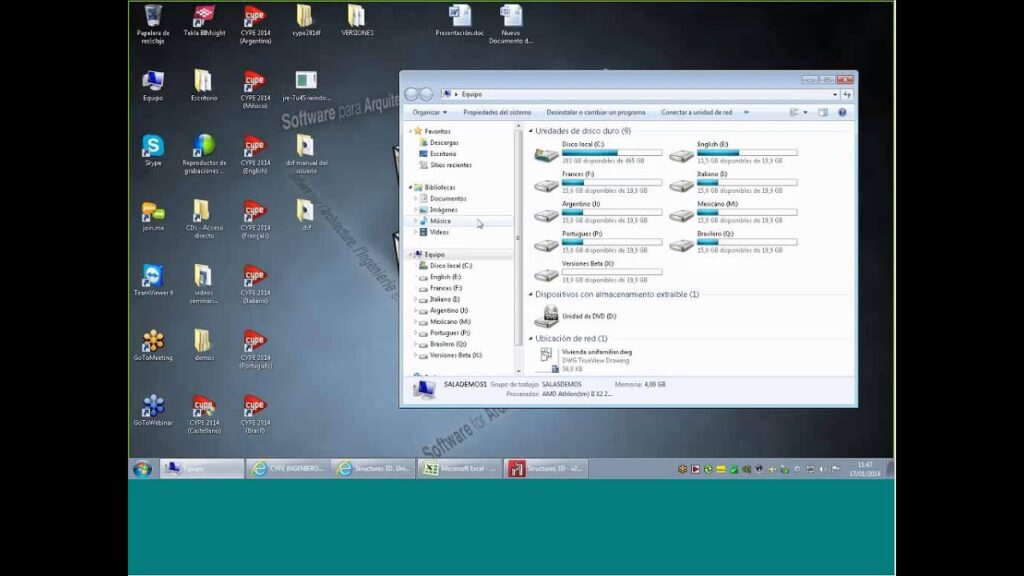Image resolution: width=1024 pixels, height=576 pixels.
Task: Open the Organizar dropdown menu
Action: click(x=429, y=113)
